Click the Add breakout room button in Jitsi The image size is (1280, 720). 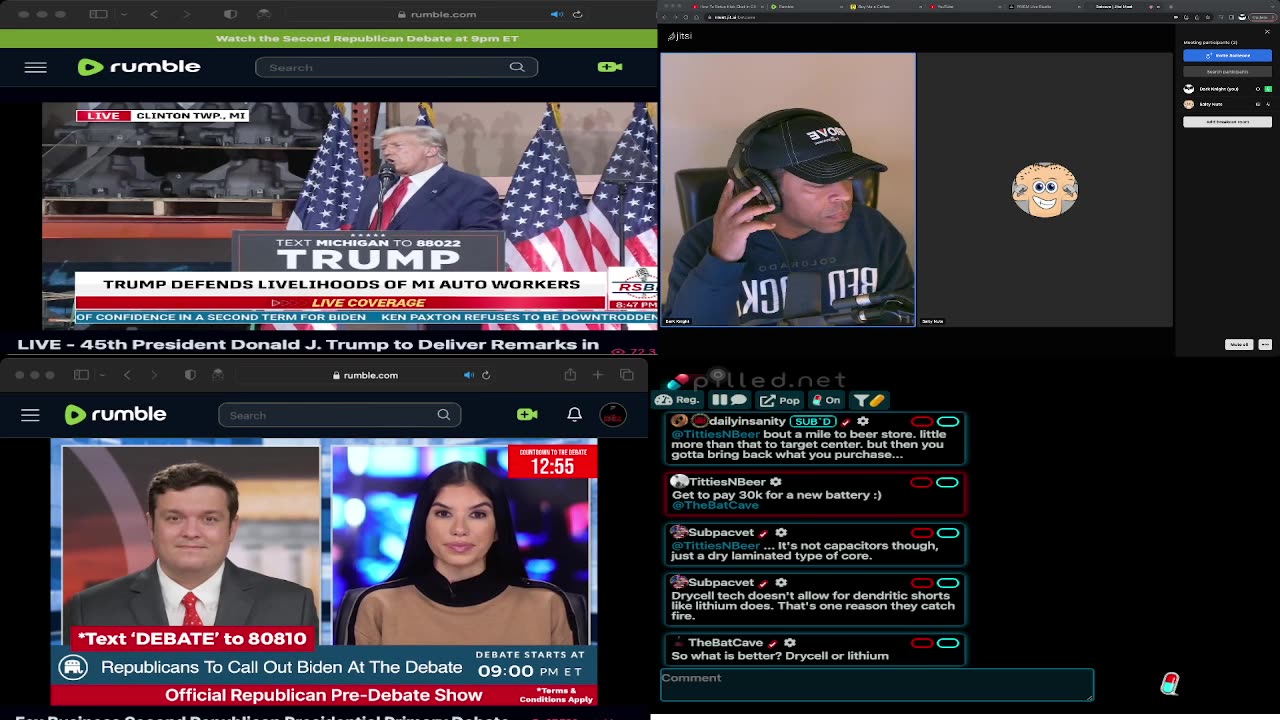click(1227, 122)
